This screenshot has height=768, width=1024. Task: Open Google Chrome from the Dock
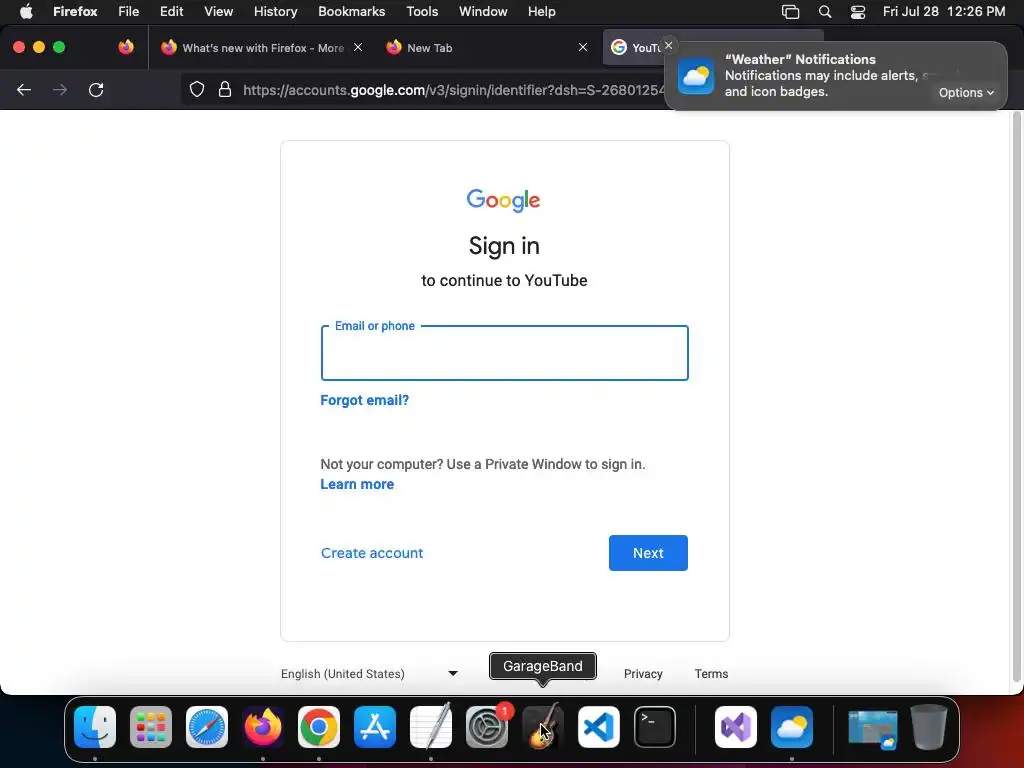[x=319, y=727]
